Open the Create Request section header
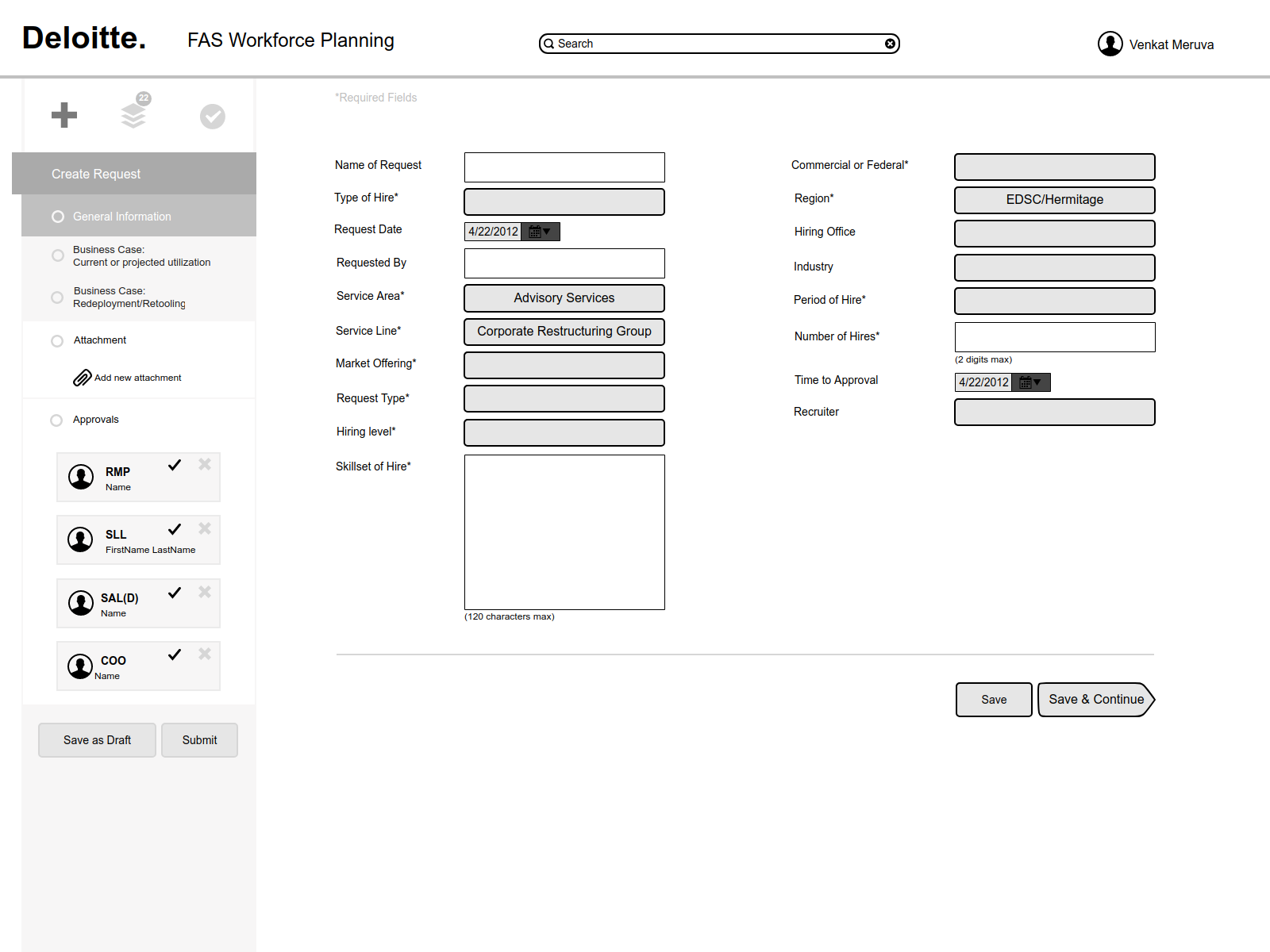The width and height of the screenshot is (1270, 952). (x=134, y=174)
